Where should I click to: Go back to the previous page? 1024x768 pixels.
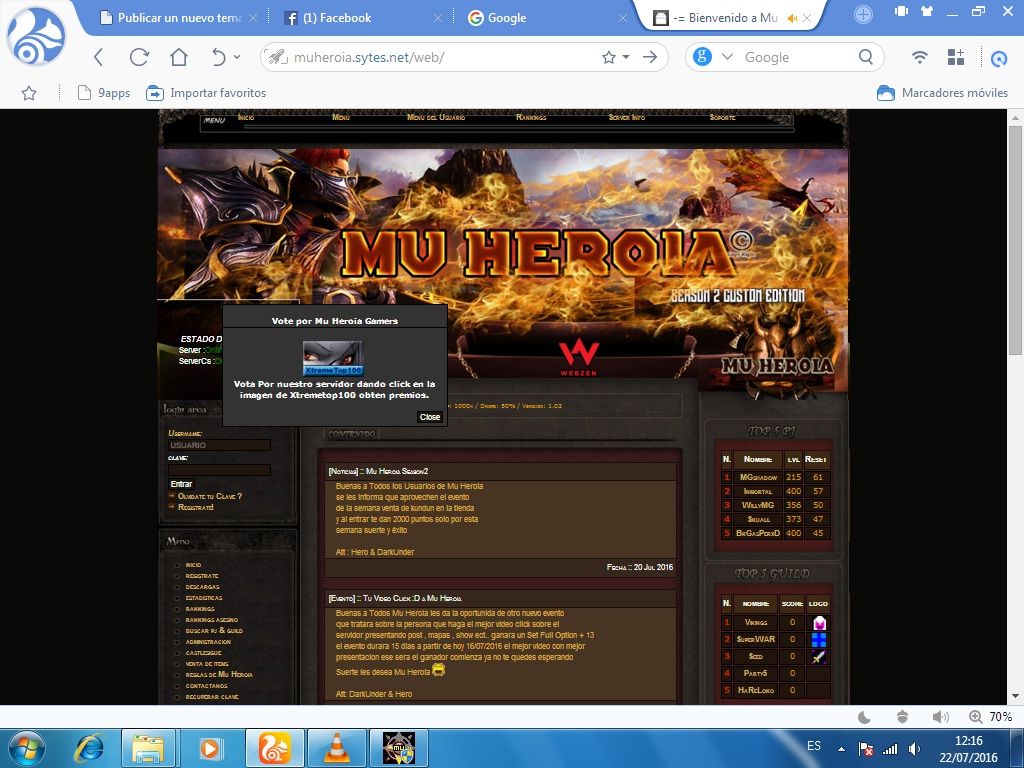point(99,57)
